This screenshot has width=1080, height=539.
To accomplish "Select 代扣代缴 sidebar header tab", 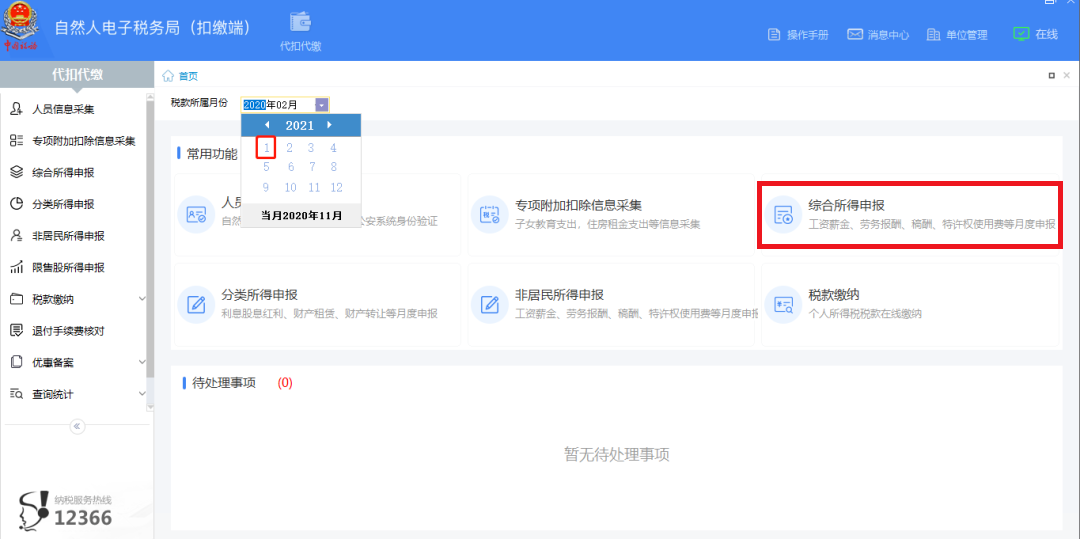I will [77, 75].
